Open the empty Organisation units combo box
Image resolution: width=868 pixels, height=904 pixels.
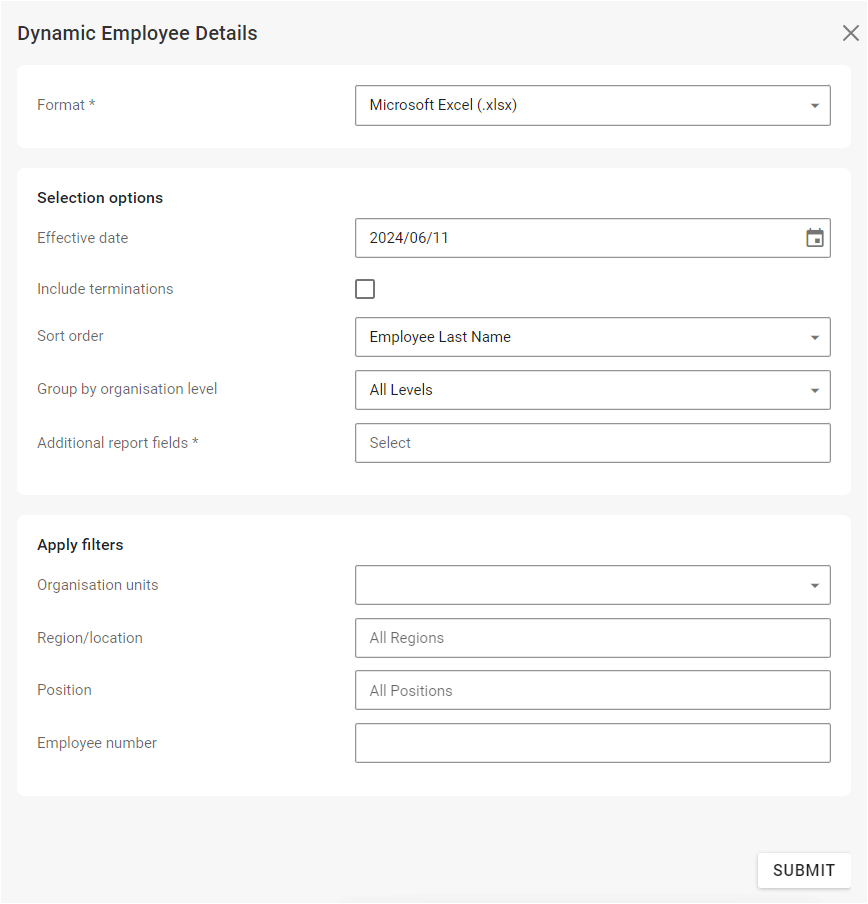pyautogui.click(x=580, y=585)
